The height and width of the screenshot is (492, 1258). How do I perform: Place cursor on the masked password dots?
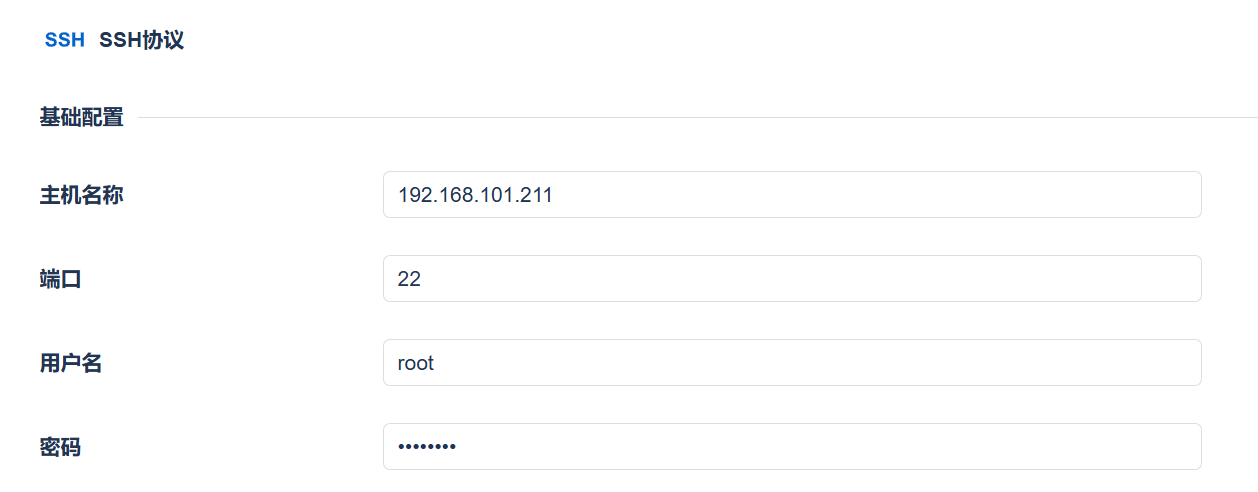coord(427,447)
